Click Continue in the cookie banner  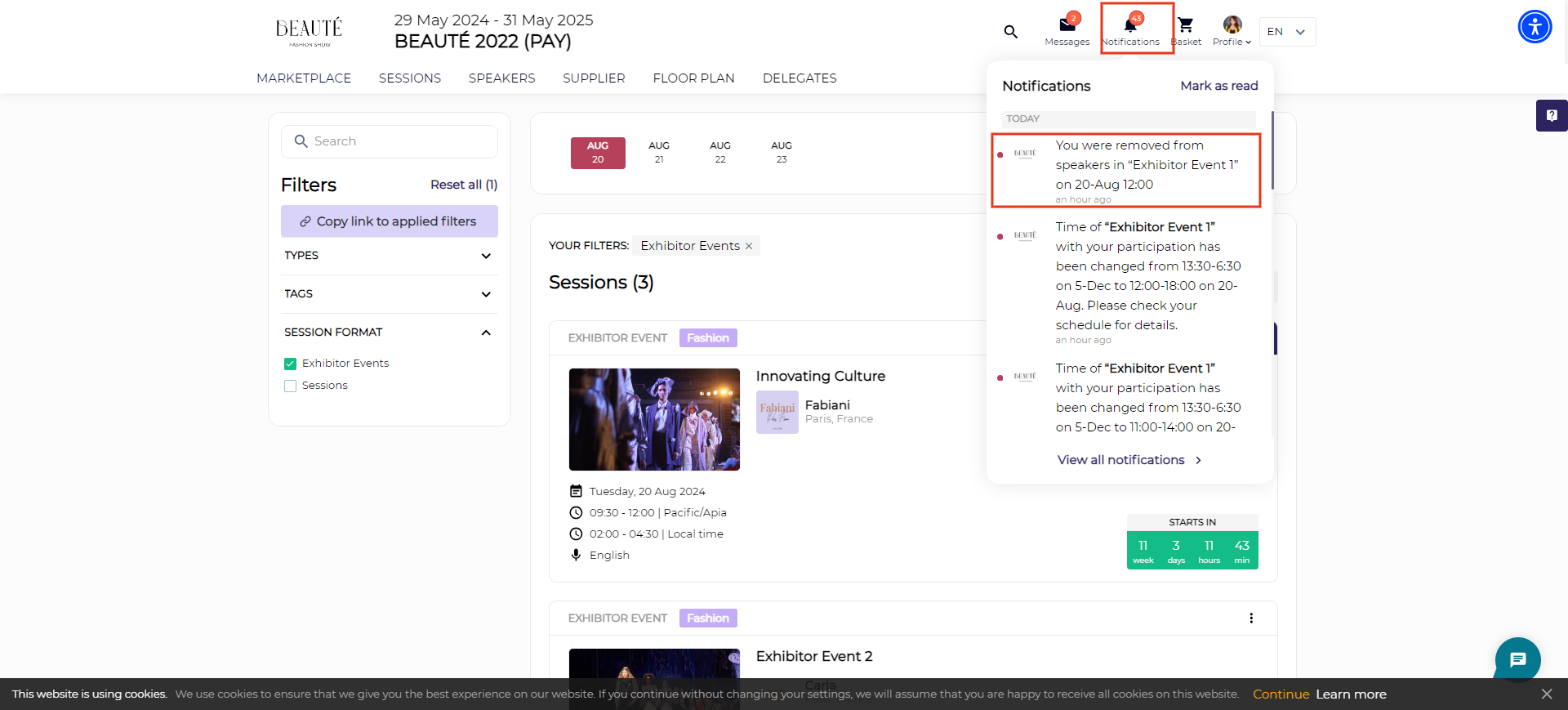[1281, 694]
